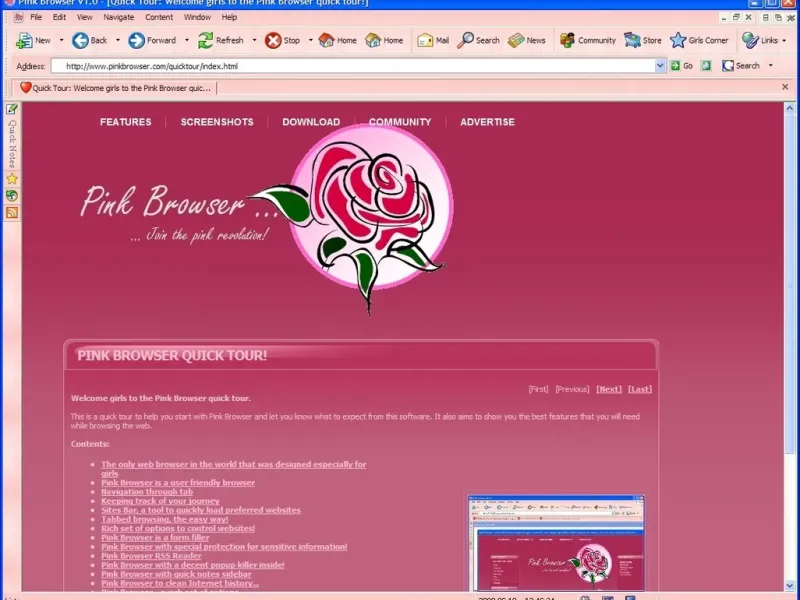Expand the New button dropdown arrow

(61, 40)
